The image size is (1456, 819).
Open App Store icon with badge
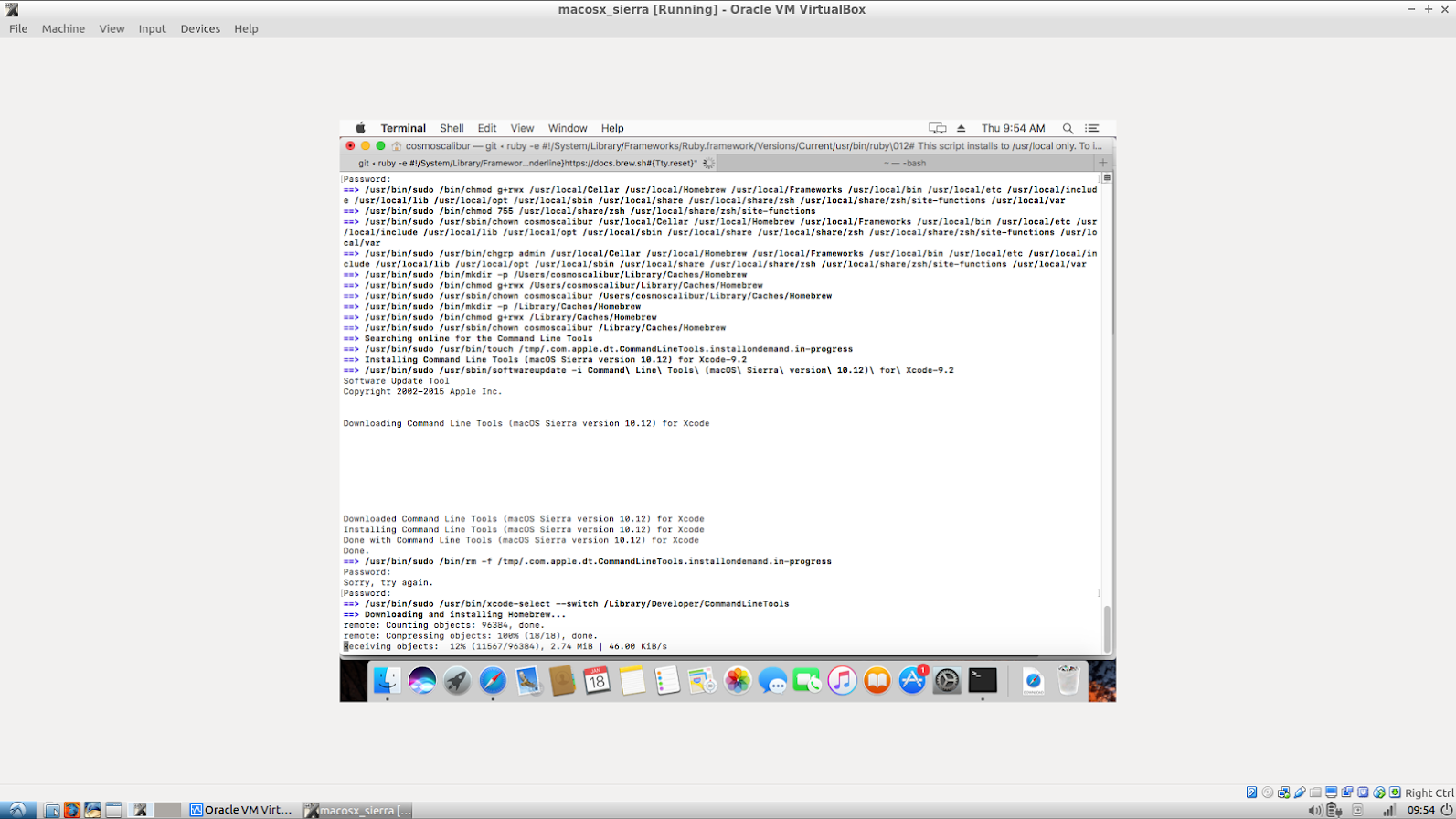(x=912, y=680)
